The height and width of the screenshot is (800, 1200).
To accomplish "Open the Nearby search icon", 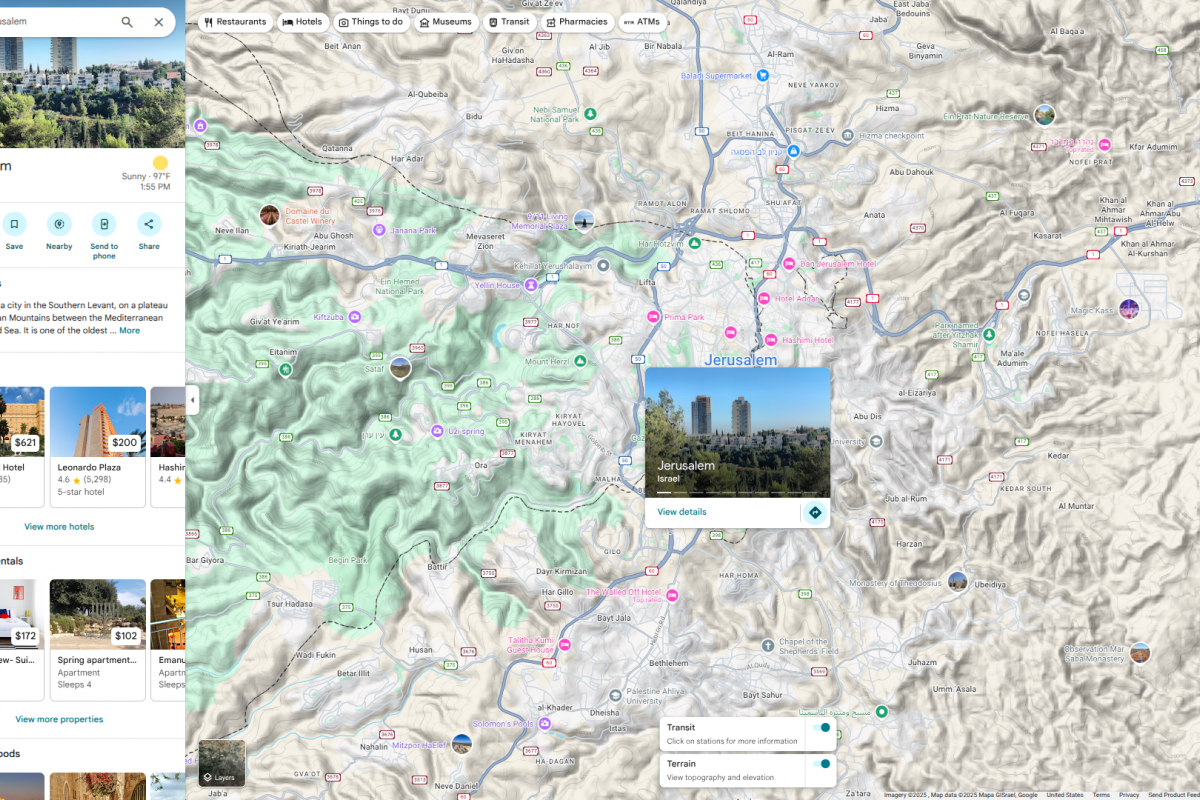I will 59,224.
